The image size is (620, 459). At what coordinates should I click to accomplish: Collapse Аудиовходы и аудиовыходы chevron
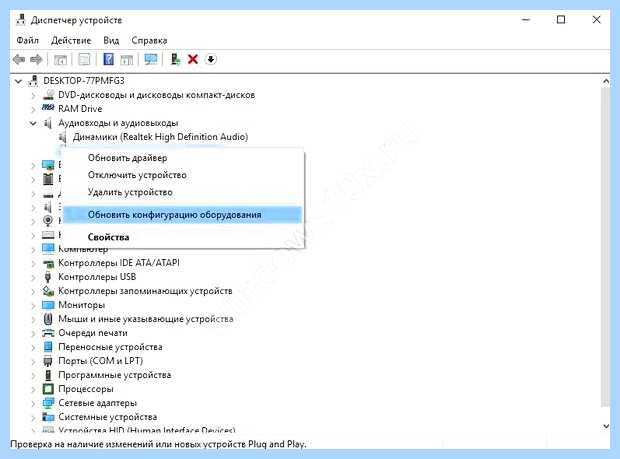(33, 124)
